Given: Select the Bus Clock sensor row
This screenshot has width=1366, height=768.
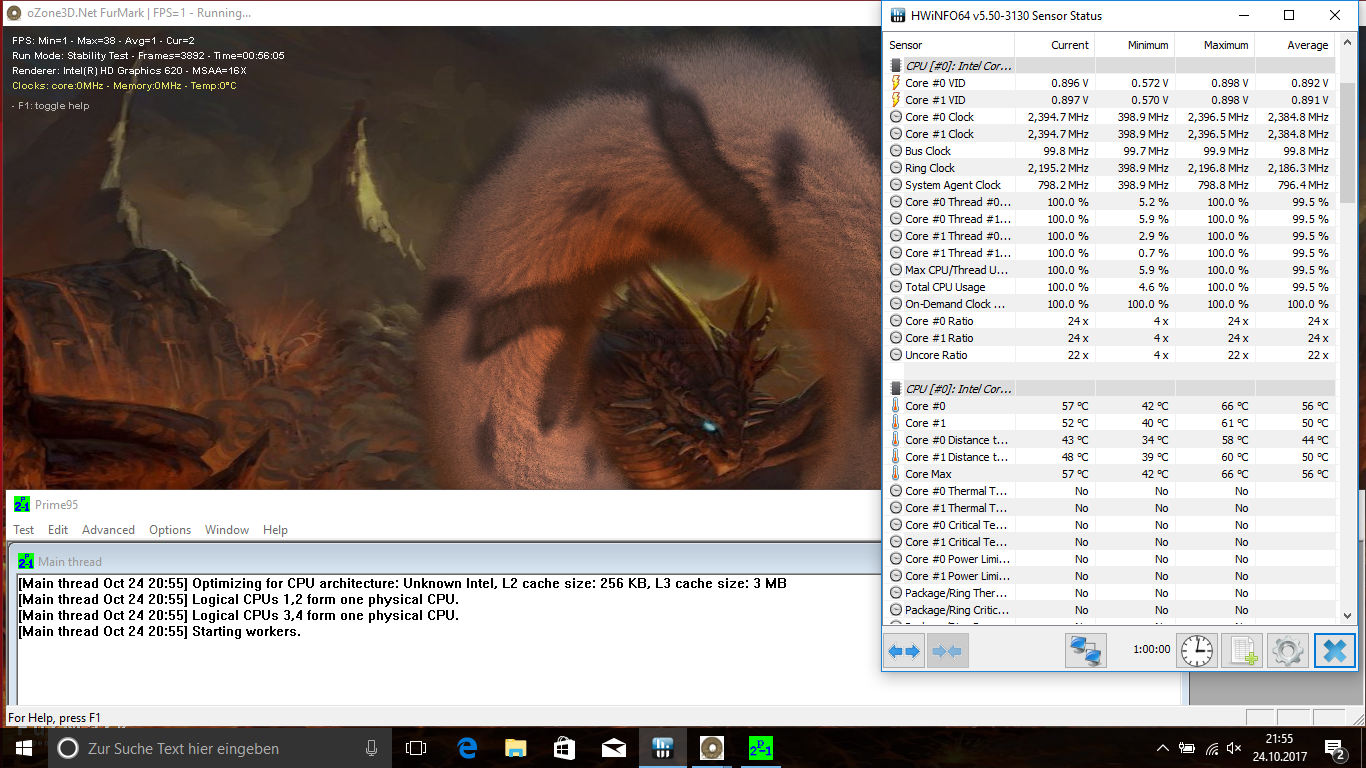Looking at the screenshot, I should point(1110,151).
